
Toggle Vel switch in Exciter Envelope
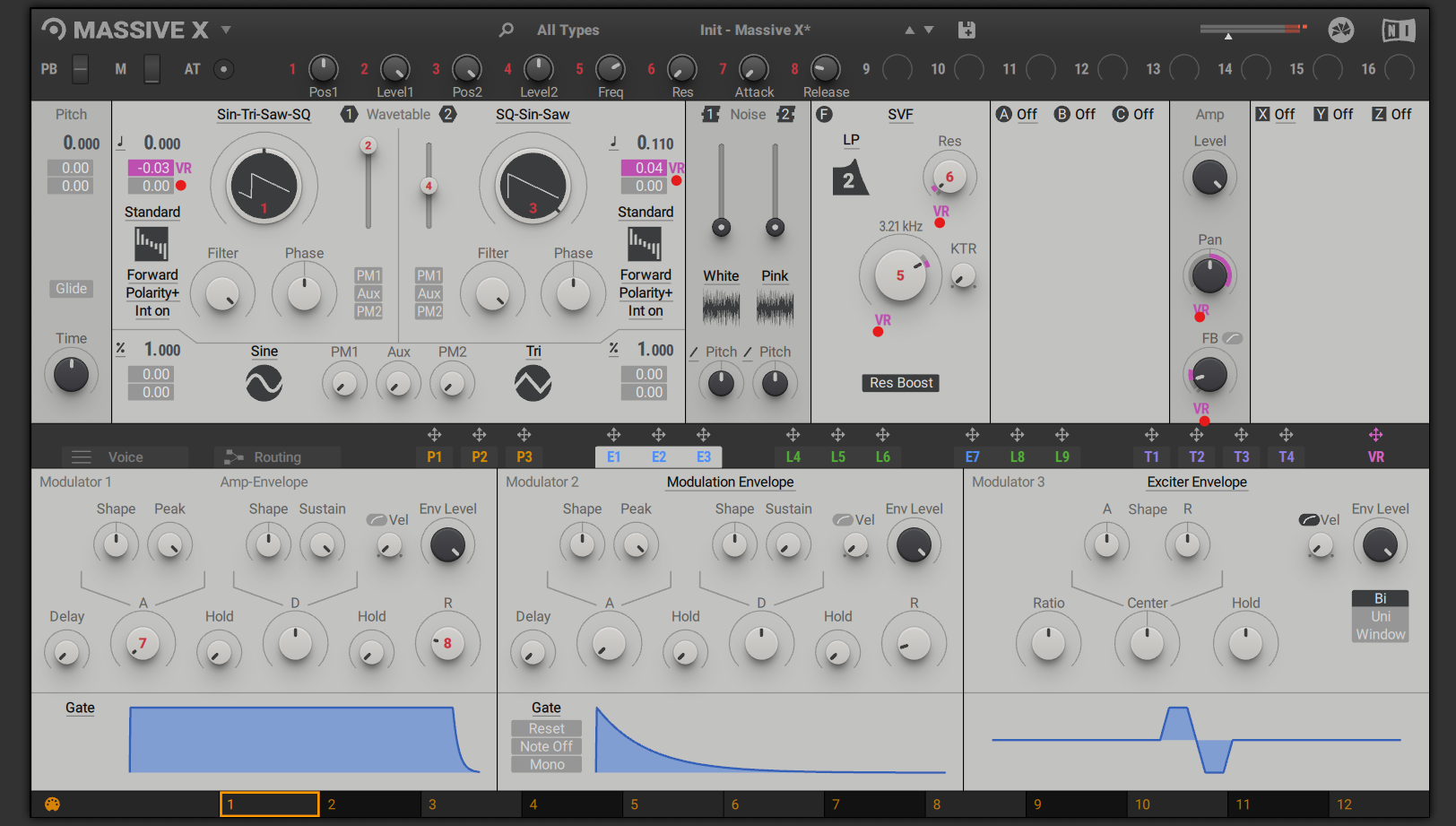(1309, 519)
